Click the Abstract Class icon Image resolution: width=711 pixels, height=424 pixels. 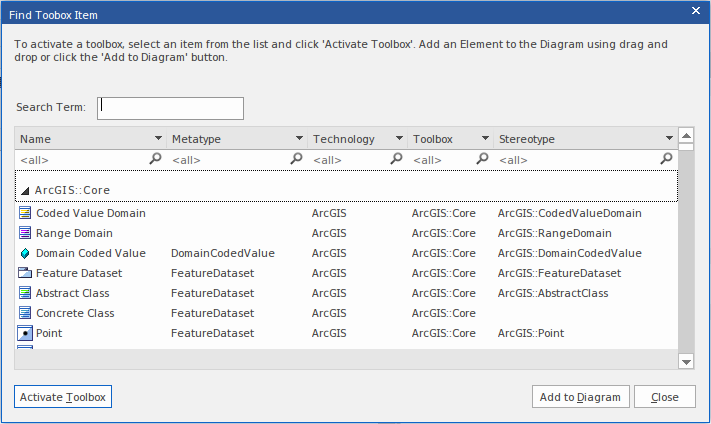[25, 293]
